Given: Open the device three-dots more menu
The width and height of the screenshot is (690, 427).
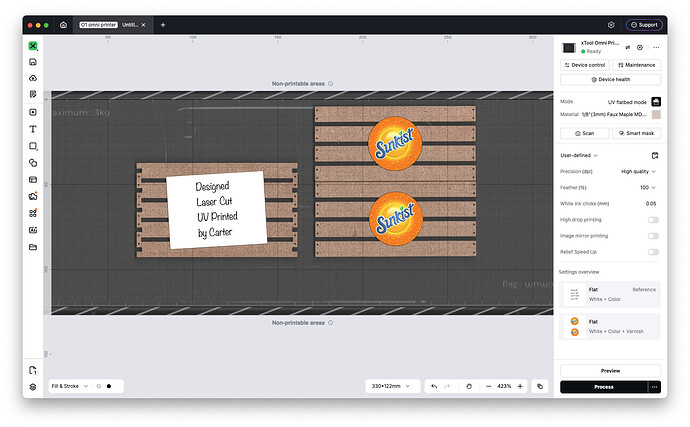Looking at the screenshot, I should 656,47.
